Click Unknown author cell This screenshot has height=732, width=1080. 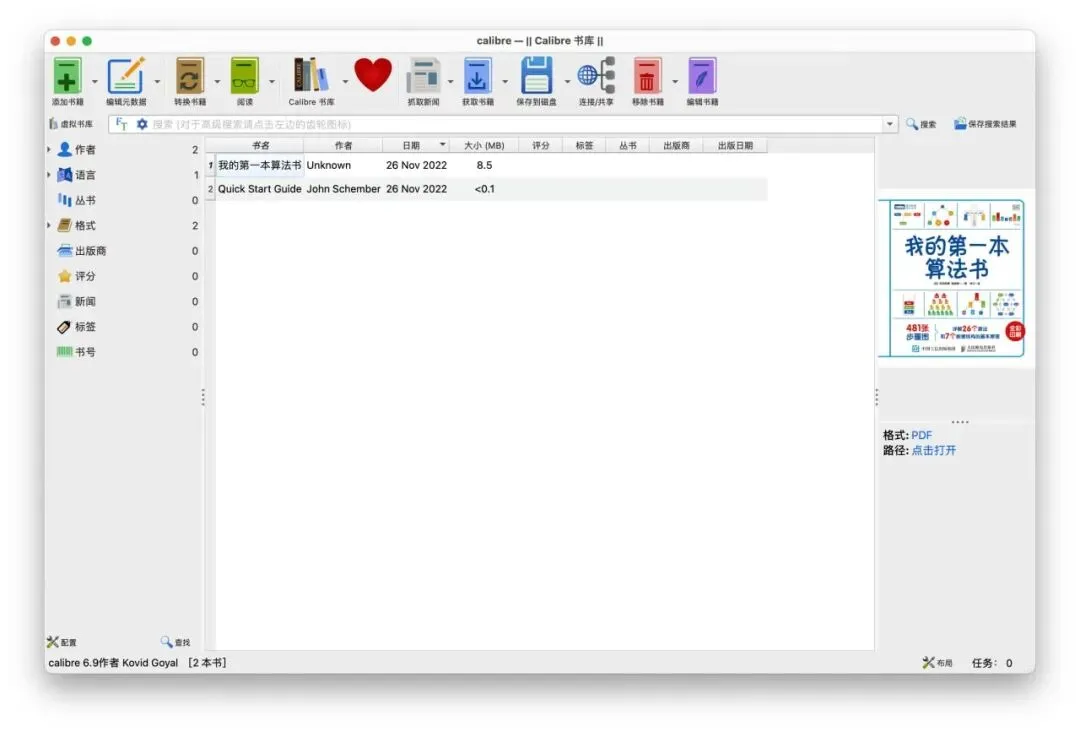pyautogui.click(x=343, y=165)
